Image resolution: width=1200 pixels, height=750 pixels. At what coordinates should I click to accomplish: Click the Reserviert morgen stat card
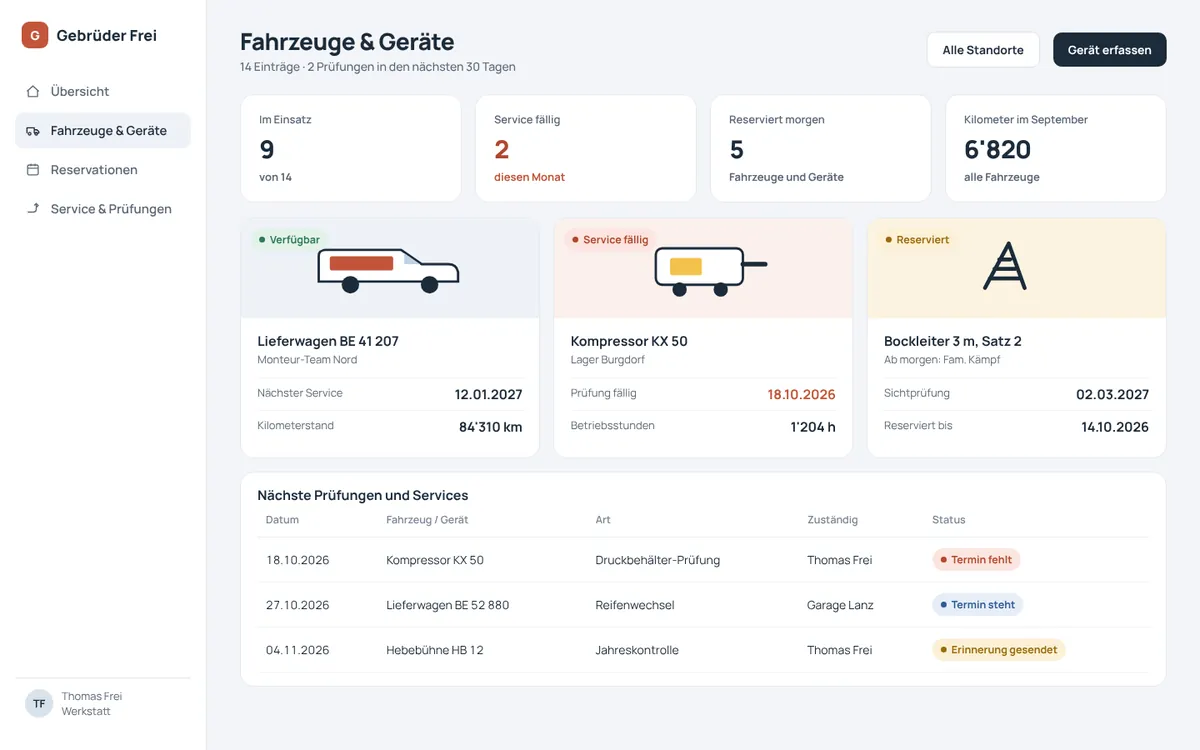coord(821,149)
